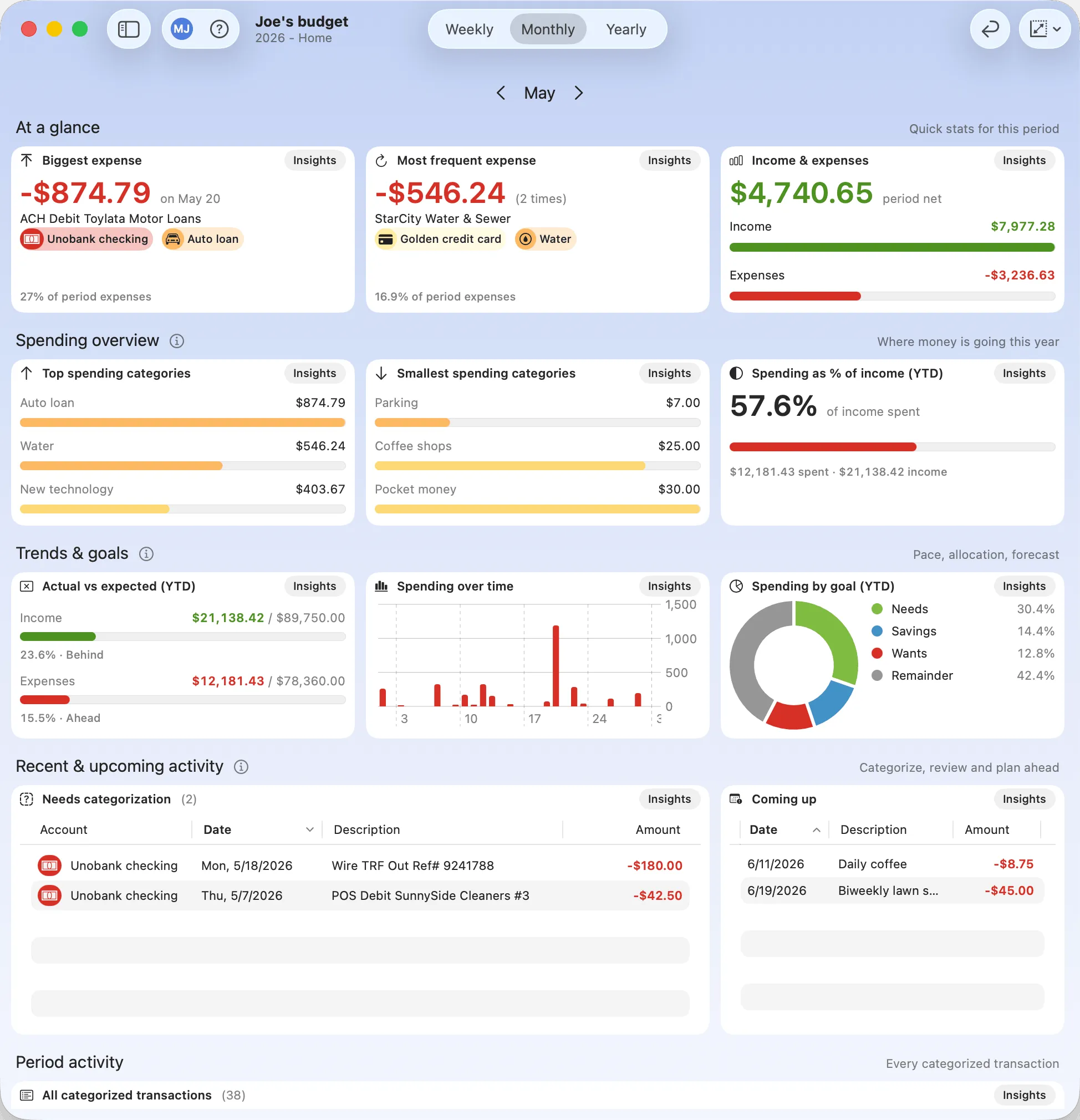
Task: Click the Needs categorization question icon
Action: click(26, 800)
